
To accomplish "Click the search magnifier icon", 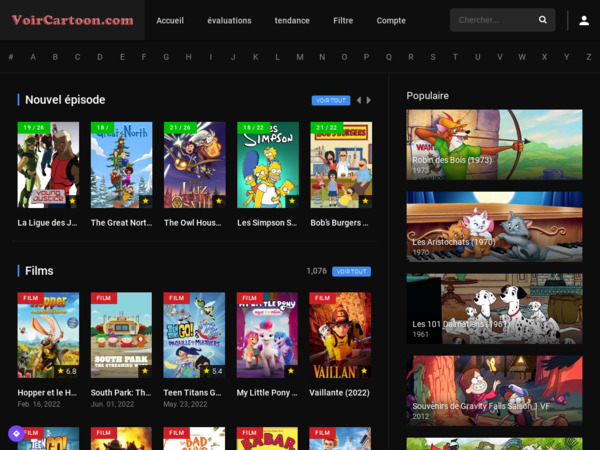I will click(543, 20).
